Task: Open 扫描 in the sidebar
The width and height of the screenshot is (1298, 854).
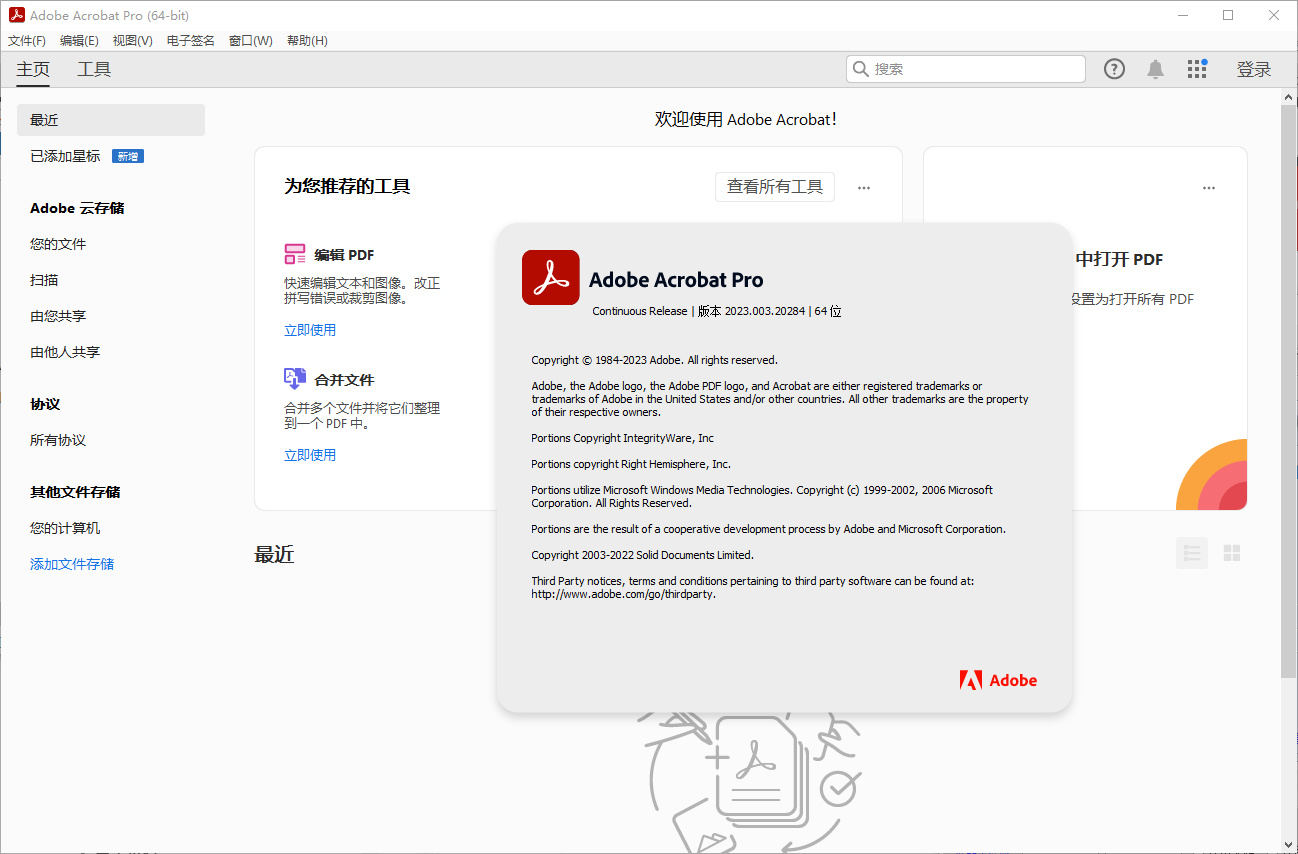Action: 44,280
